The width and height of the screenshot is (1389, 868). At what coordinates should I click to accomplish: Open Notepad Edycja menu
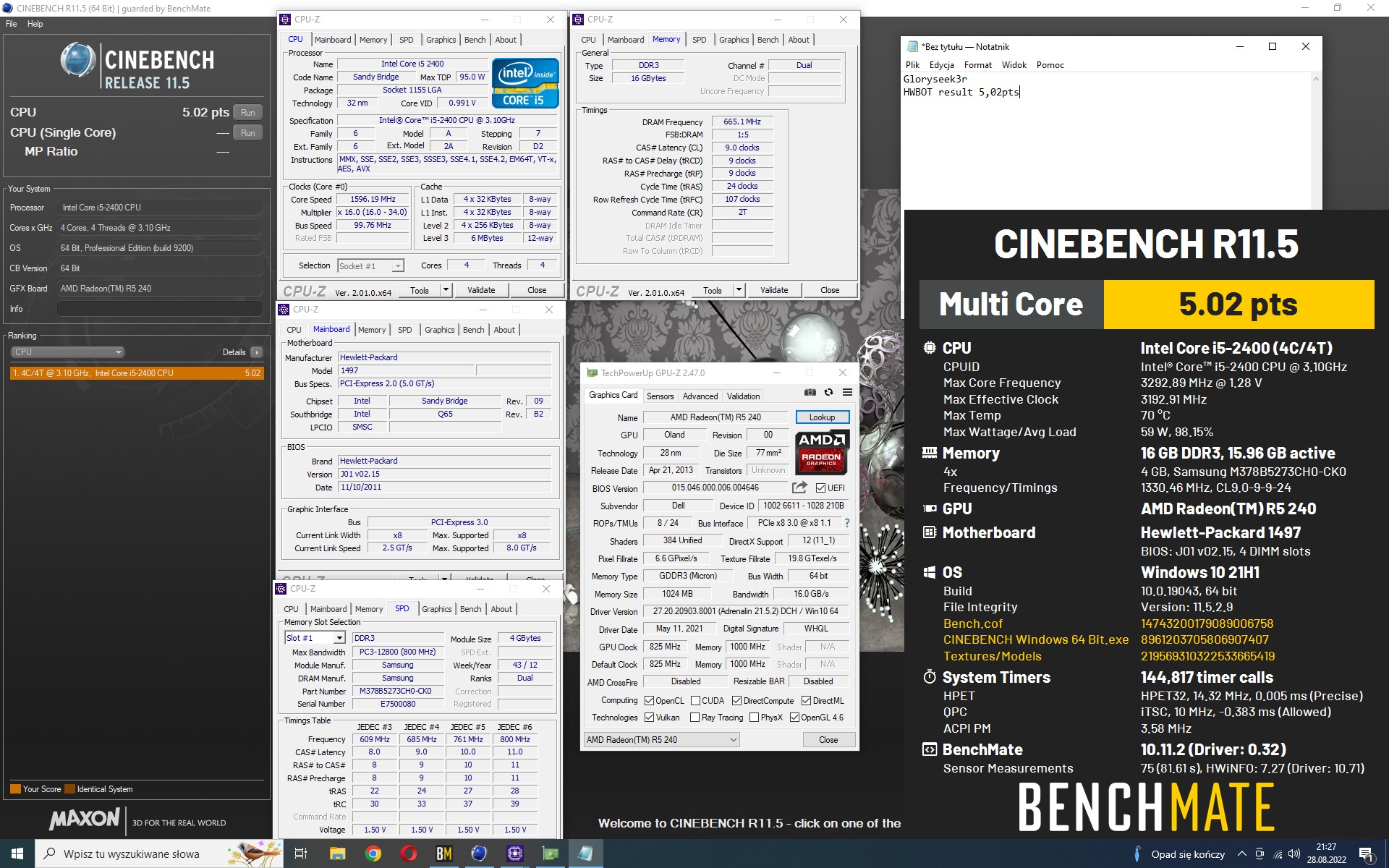coord(941,65)
